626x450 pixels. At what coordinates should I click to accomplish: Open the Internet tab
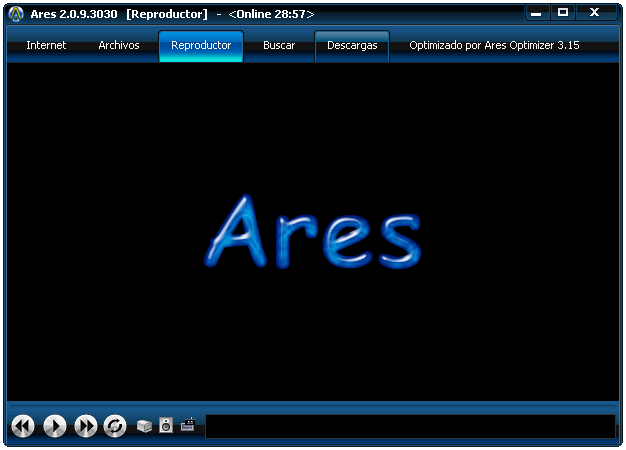tap(46, 45)
